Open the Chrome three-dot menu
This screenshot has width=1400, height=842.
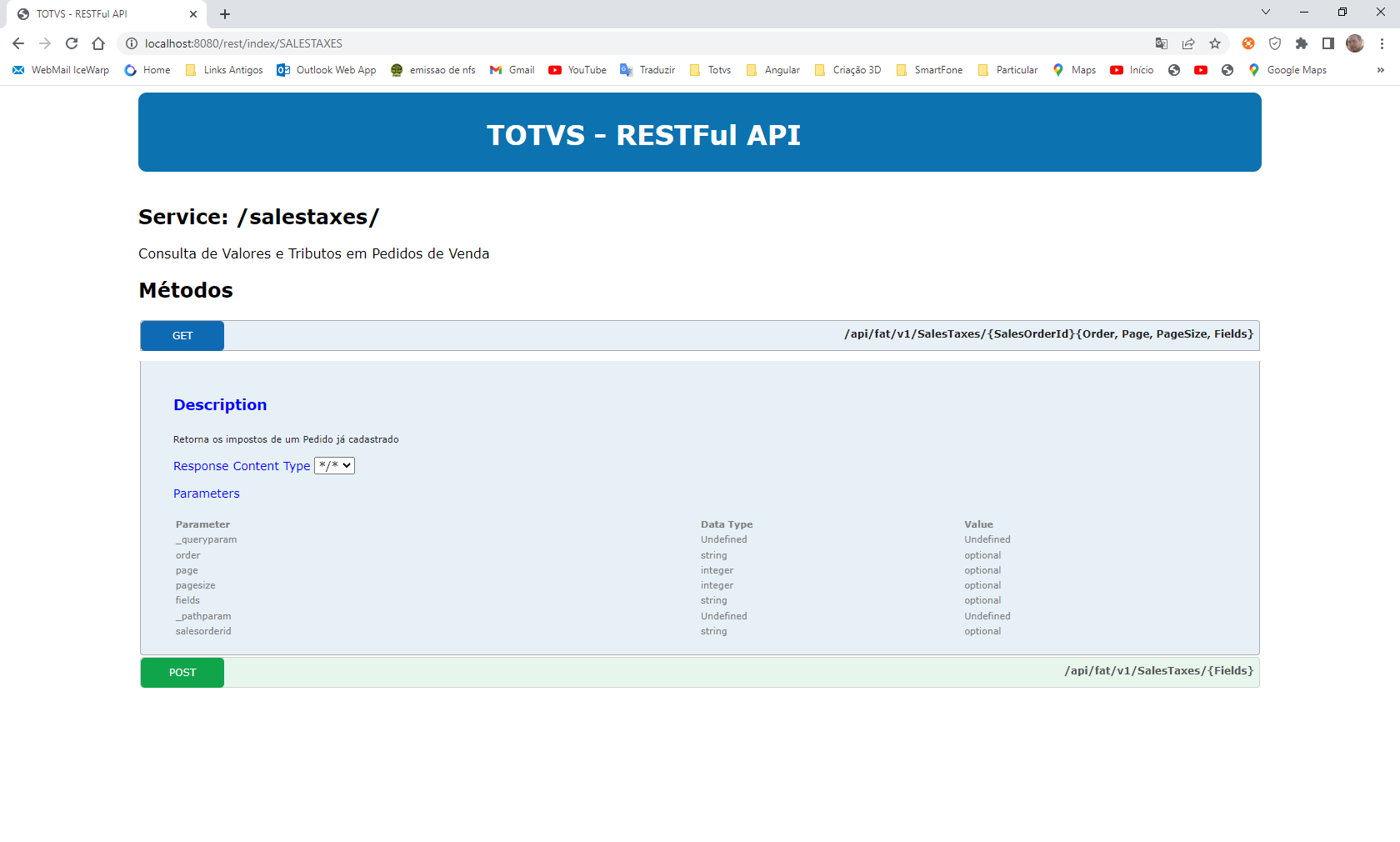[1382, 43]
